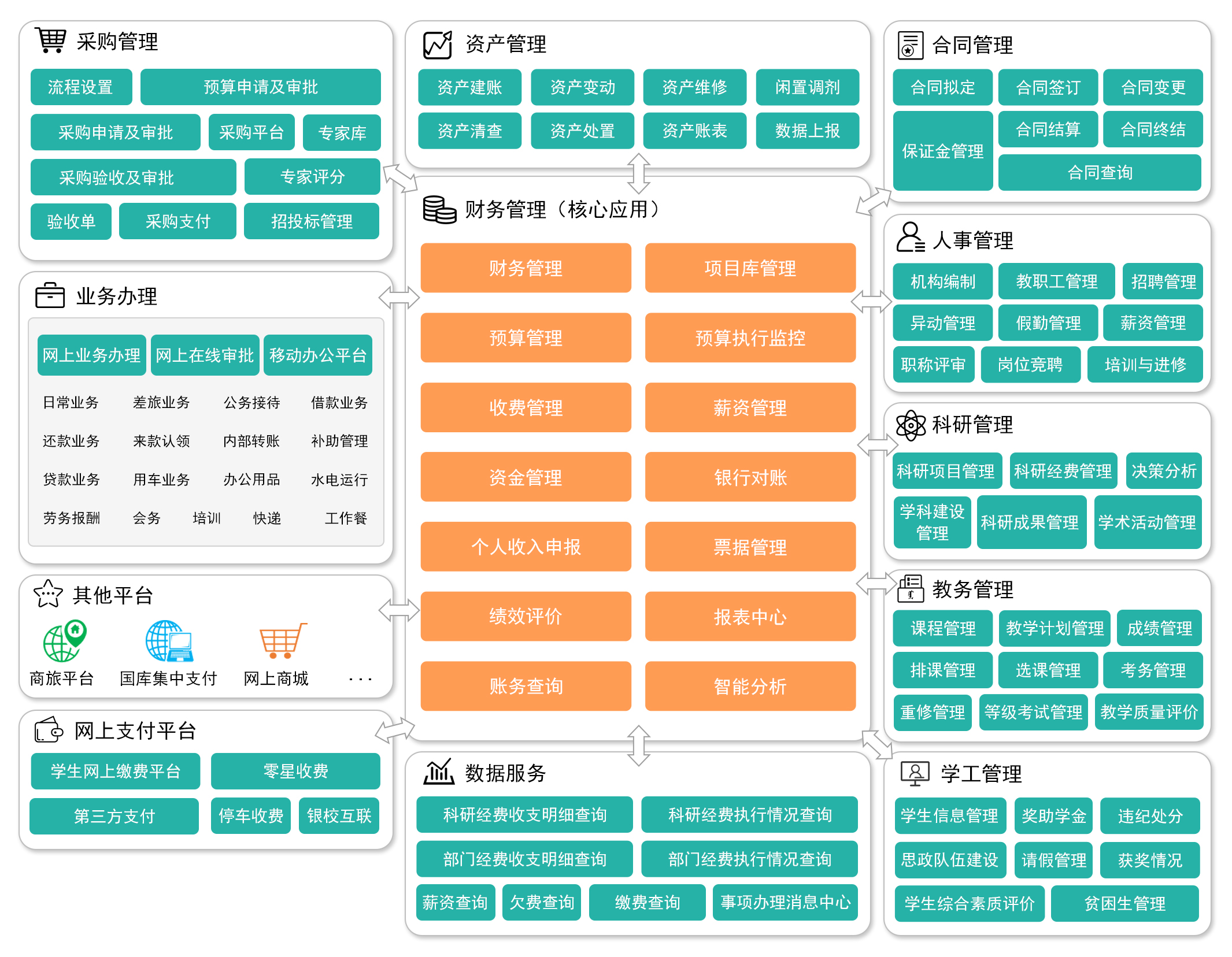
Task: Click the bar chart icon beside 数据服务
Action: tap(439, 772)
